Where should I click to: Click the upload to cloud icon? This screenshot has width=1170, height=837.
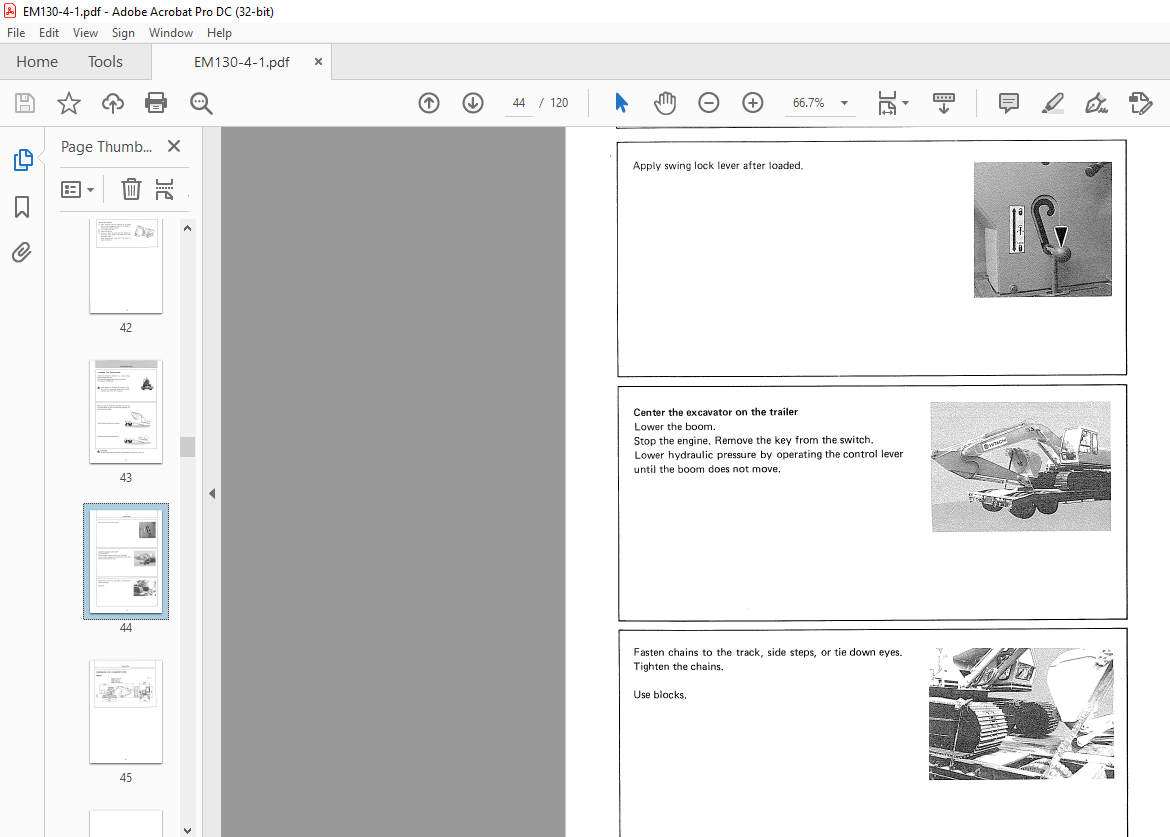[113, 103]
